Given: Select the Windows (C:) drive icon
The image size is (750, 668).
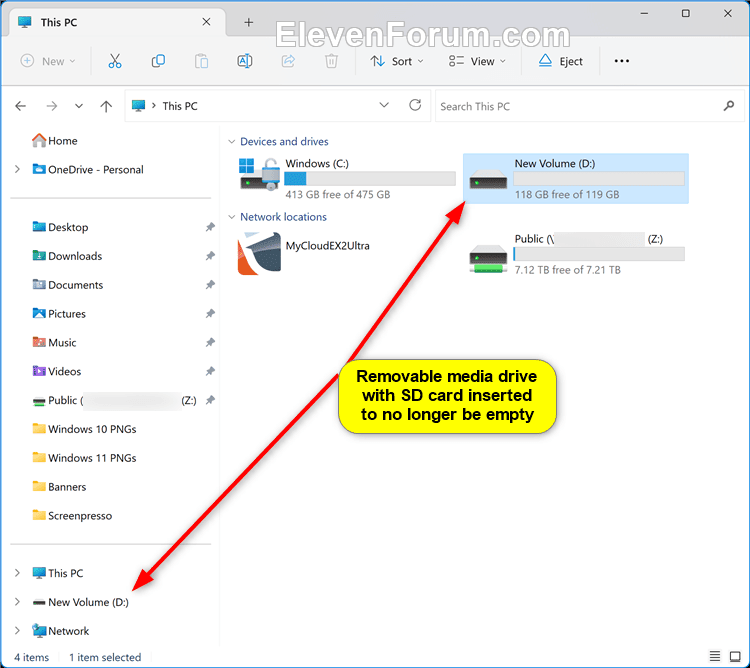Looking at the screenshot, I should coord(259,175).
